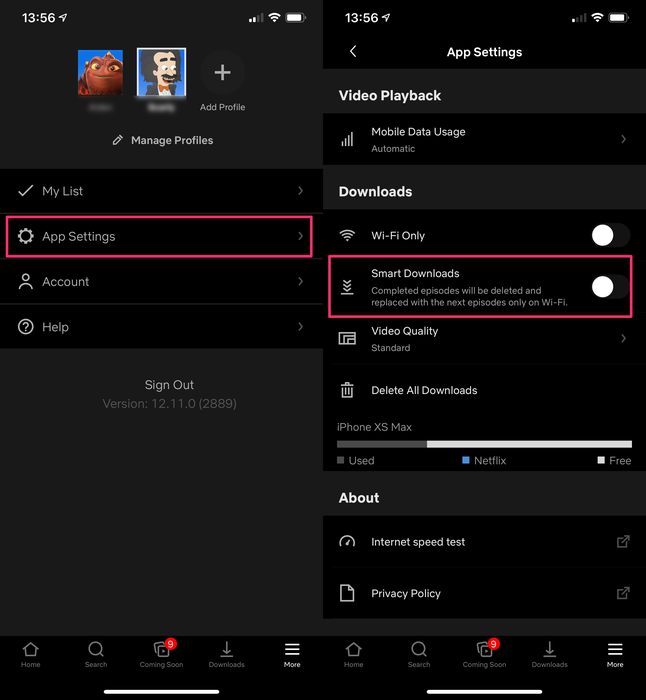Open Downloads tab in right screen
The image size is (646, 700).
coord(550,654)
